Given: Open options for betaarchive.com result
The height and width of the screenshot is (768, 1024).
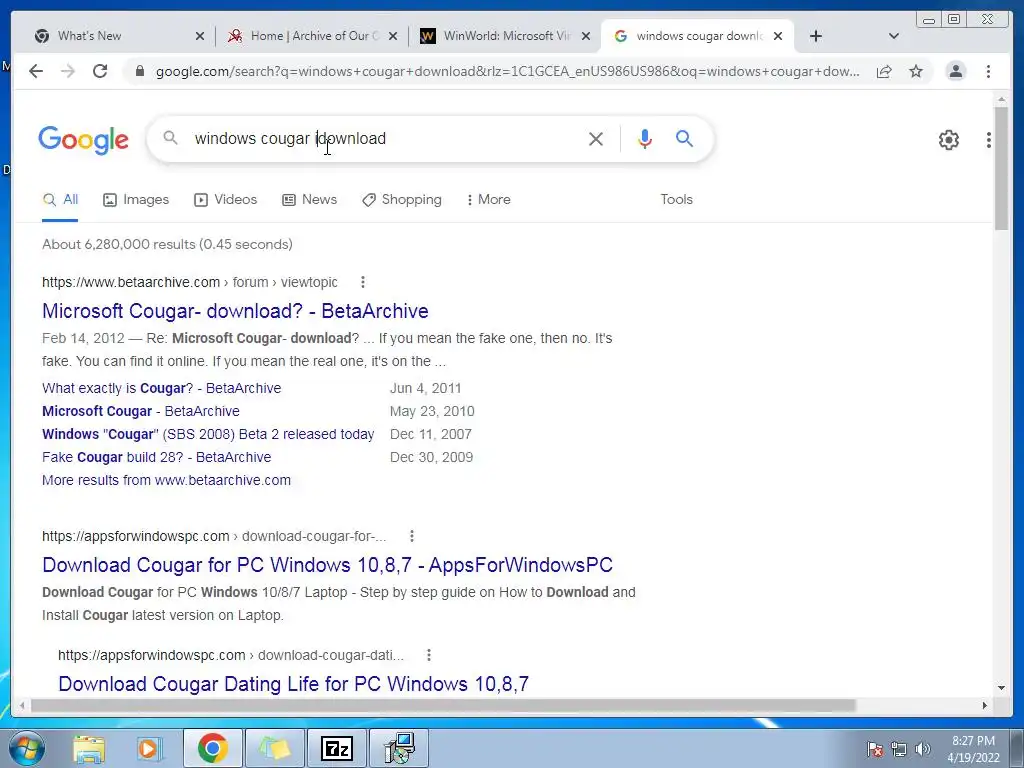Looking at the screenshot, I should coord(363,282).
